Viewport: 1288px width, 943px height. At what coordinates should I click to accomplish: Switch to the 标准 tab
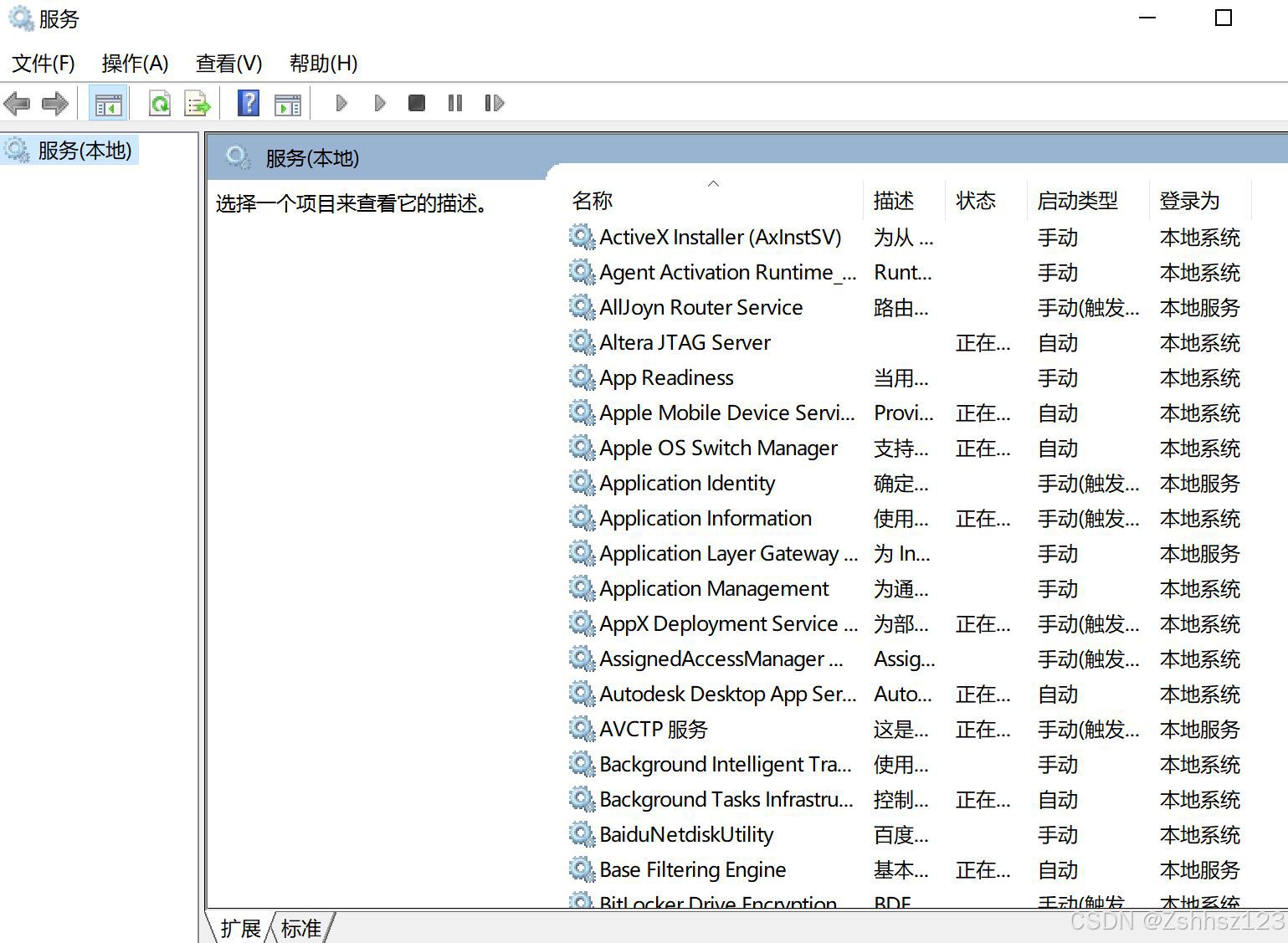tap(301, 928)
